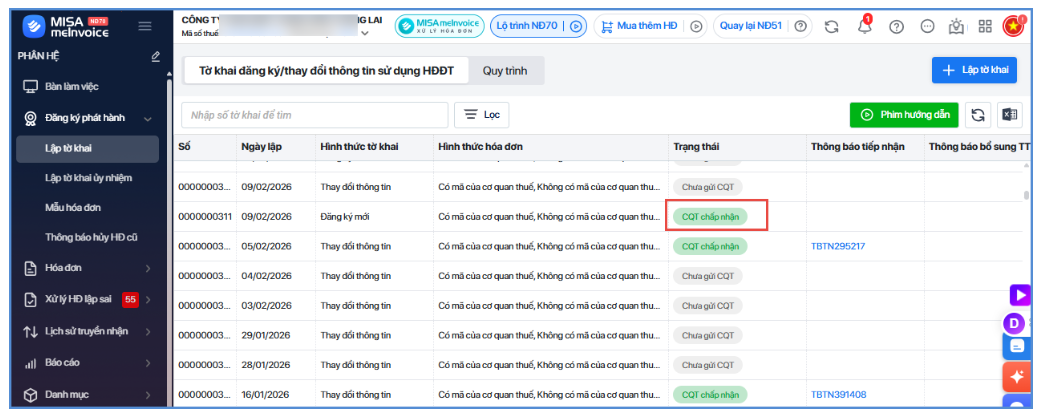Click the sync icon in top header
The width and height of the screenshot is (1043, 415).
(831, 27)
